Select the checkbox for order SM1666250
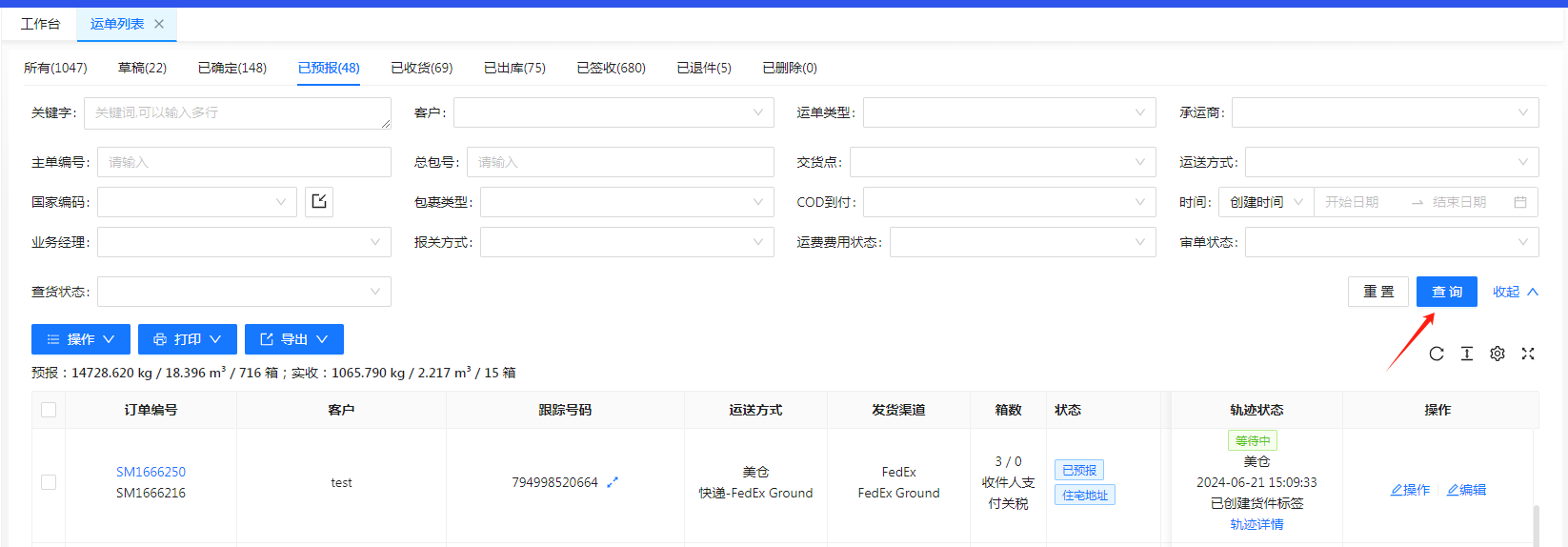 pos(49,482)
